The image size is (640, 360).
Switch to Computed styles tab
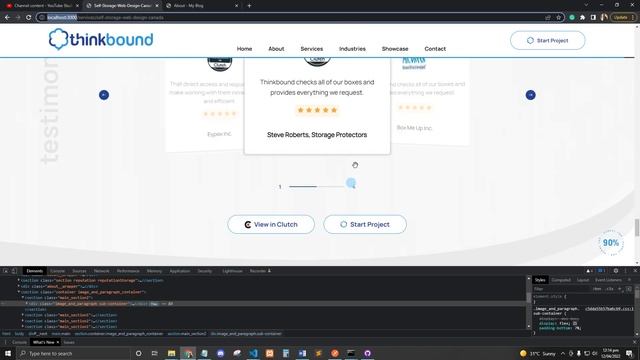pyautogui.click(x=561, y=280)
